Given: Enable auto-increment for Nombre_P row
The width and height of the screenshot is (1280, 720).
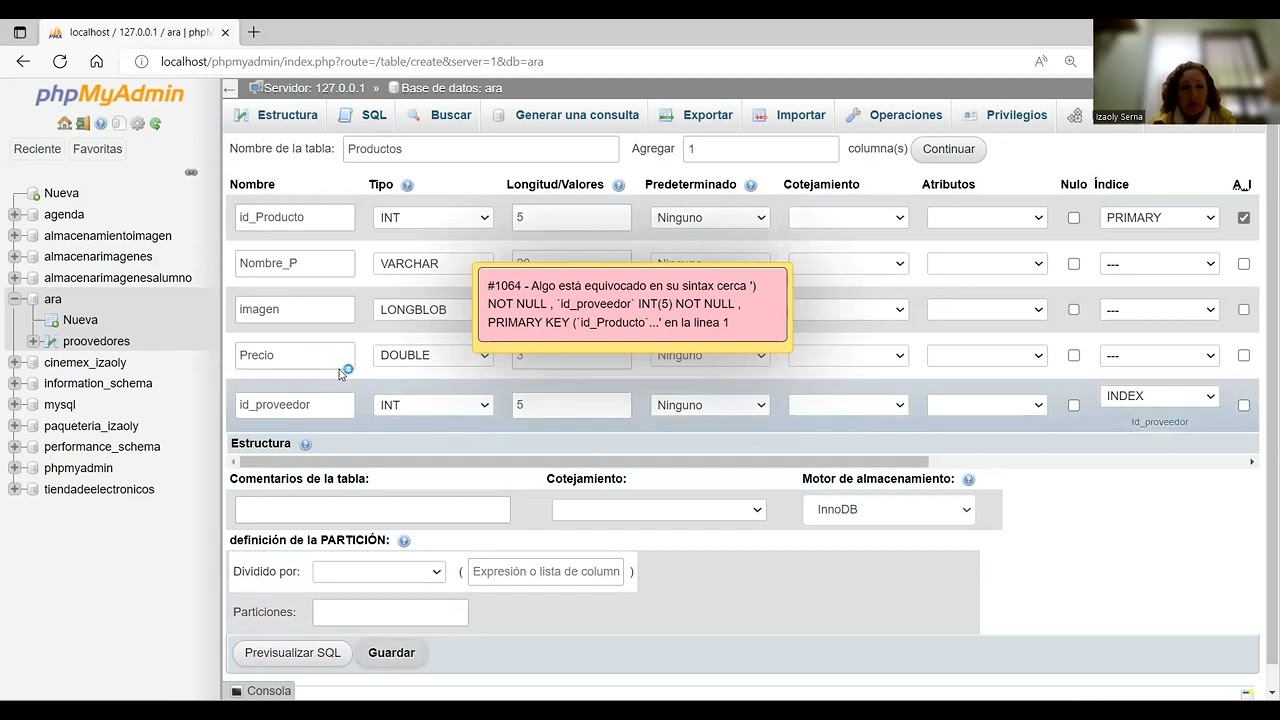Looking at the screenshot, I should 1244,264.
